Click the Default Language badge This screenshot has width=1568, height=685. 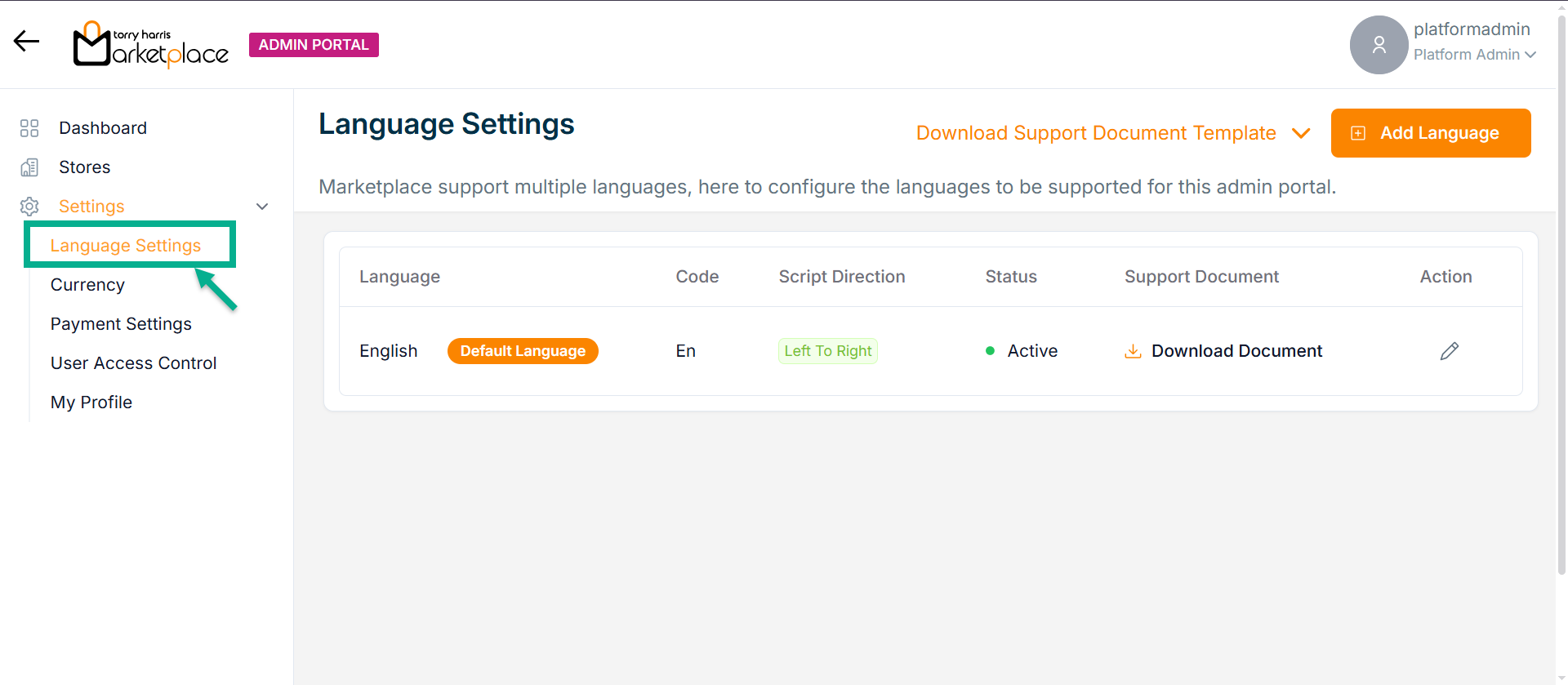[x=523, y=351]
